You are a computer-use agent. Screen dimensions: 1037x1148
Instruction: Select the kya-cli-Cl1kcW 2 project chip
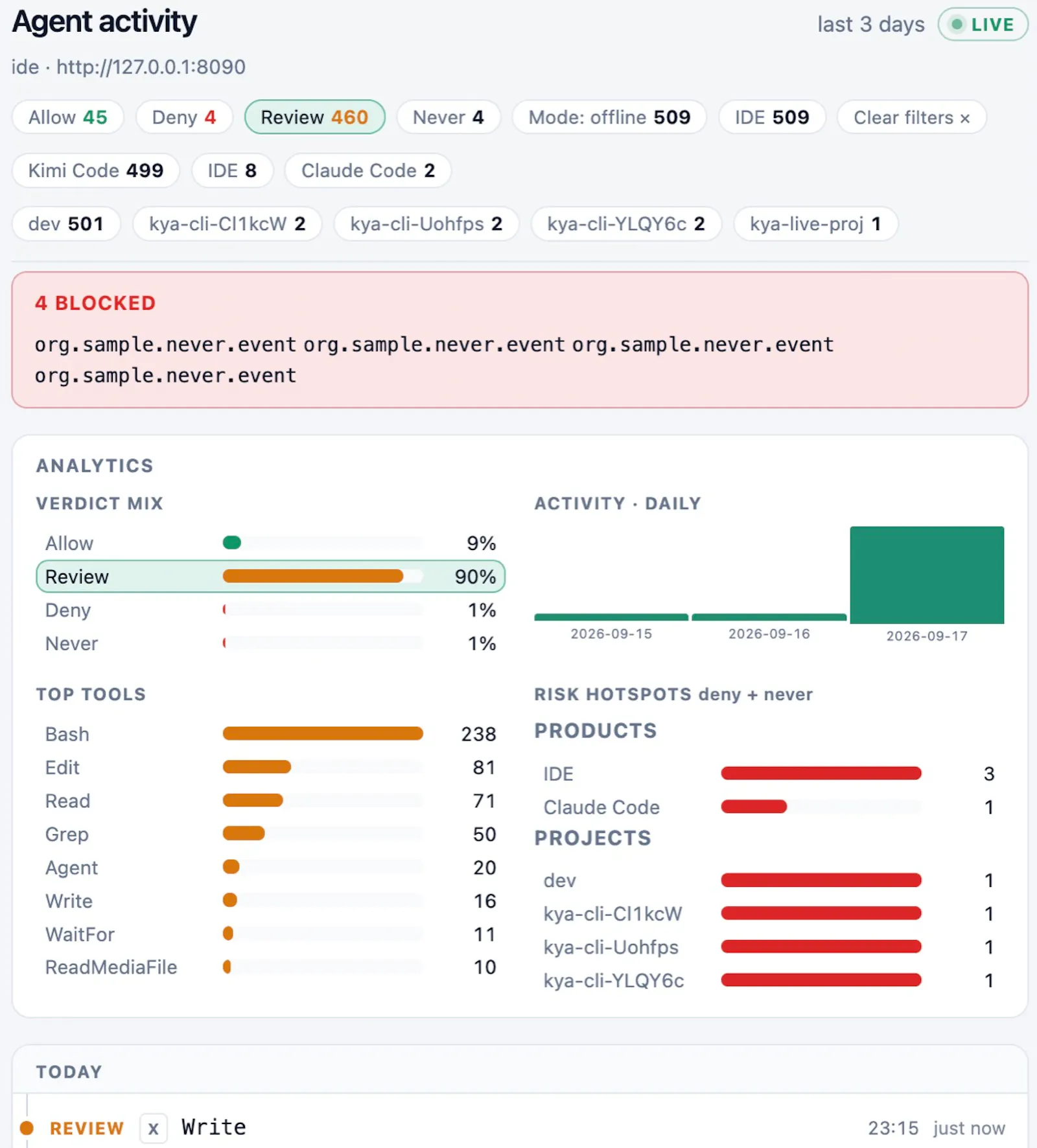click(x=227, y=224)
